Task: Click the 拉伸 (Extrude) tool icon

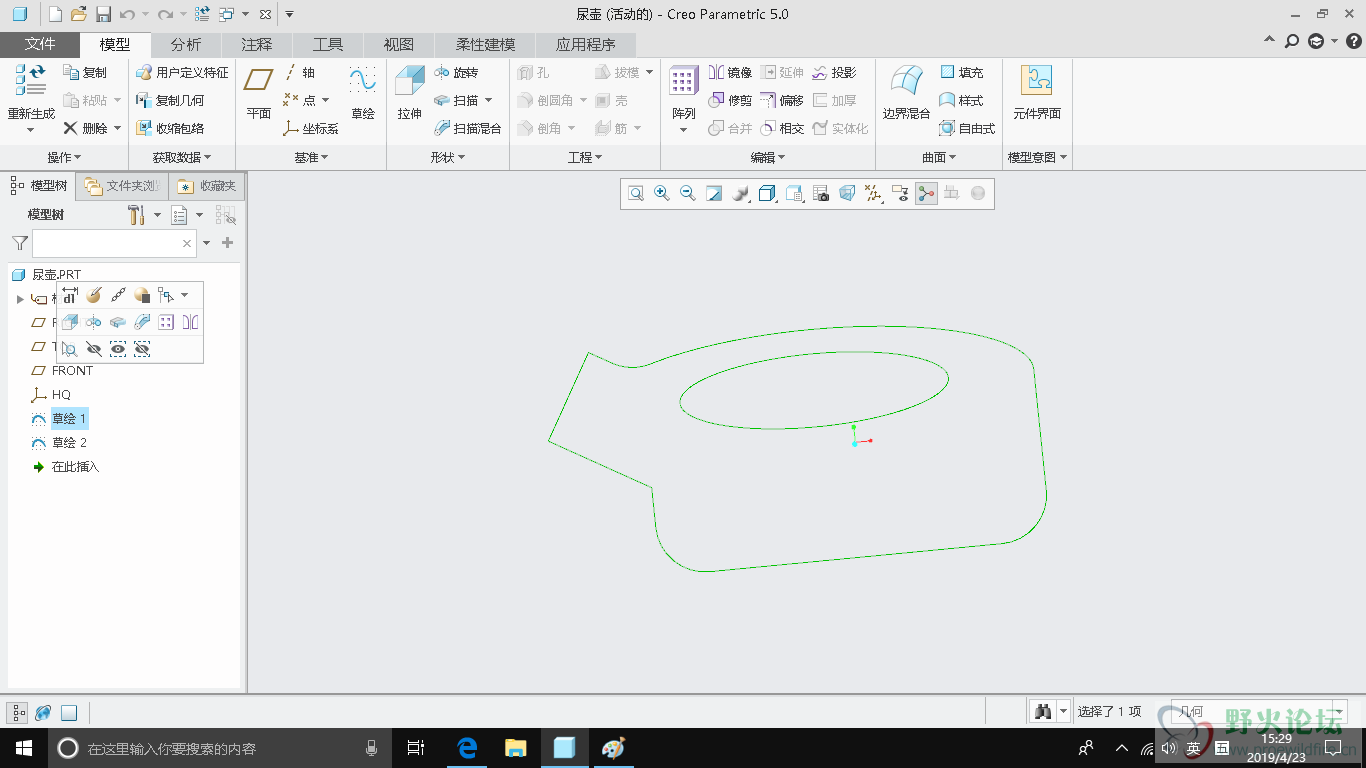Action: pos(410,81)
